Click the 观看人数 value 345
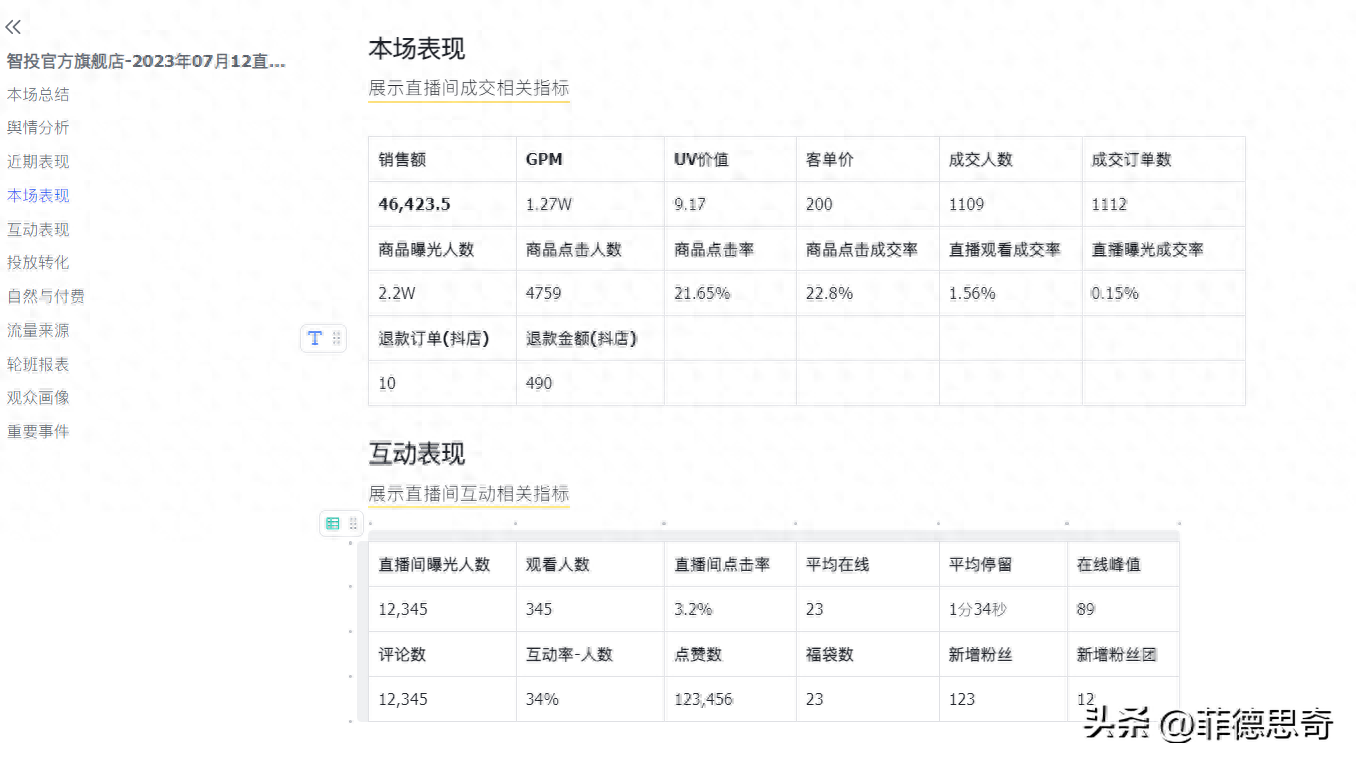 pos(539,609)
